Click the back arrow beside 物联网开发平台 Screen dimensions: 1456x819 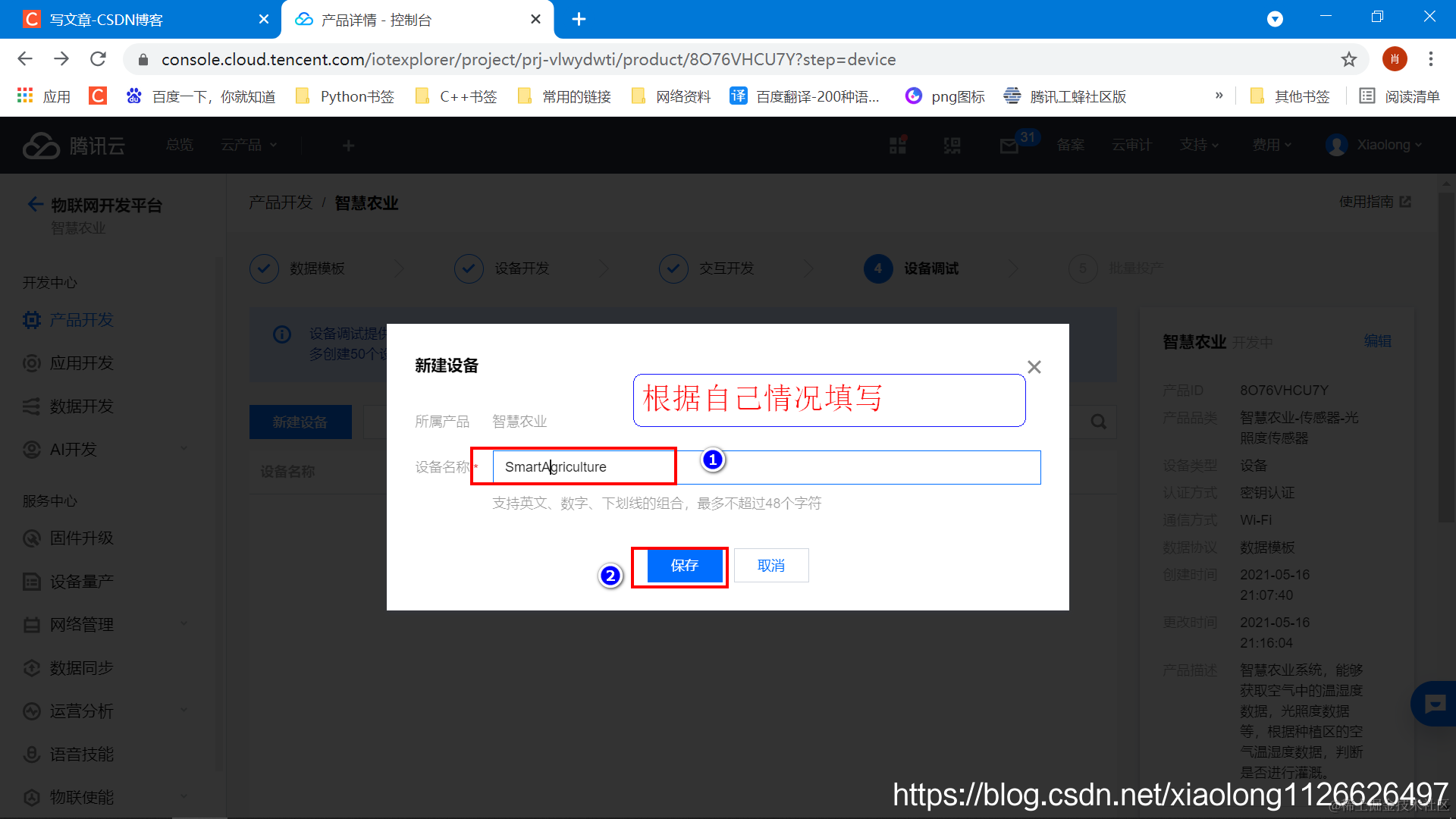coord(35,205)
